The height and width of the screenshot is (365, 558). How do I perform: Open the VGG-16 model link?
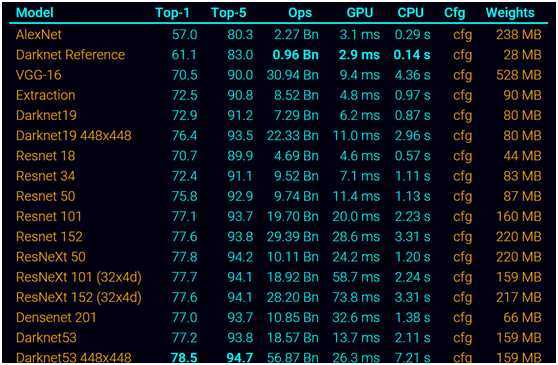click(38, 75)
